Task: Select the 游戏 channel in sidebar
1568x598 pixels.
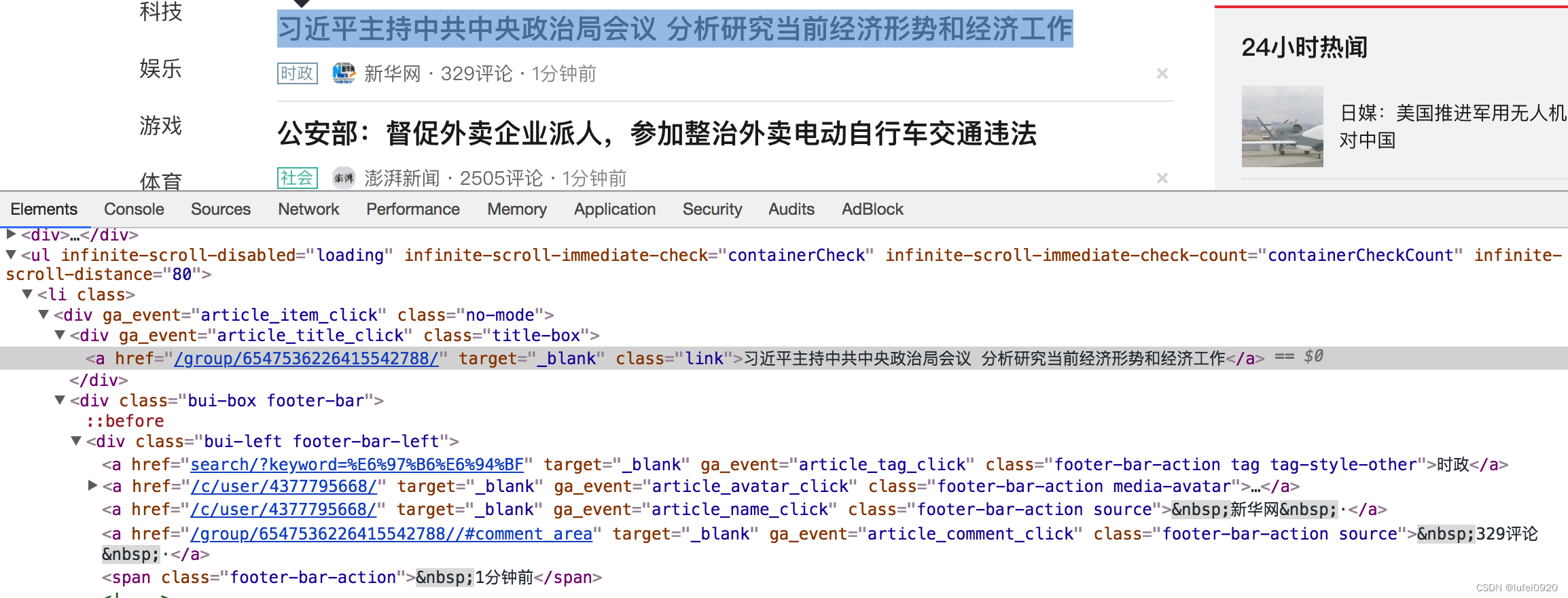Action: (161, 125)
